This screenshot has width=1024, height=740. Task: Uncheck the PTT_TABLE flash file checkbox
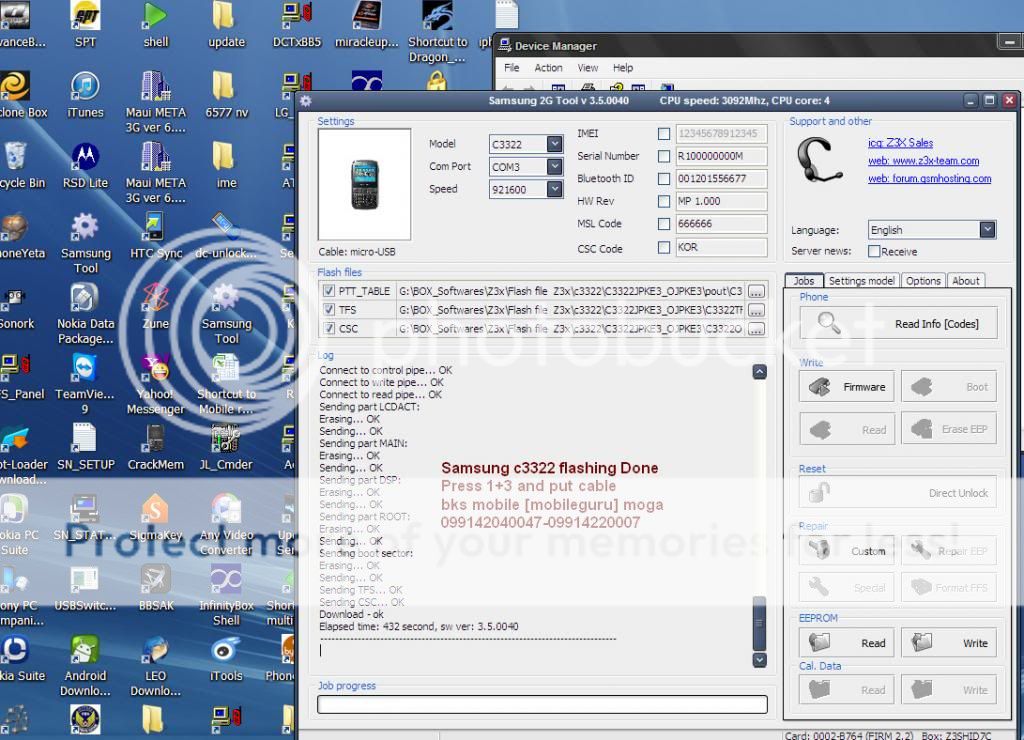(x=329, y=291)
